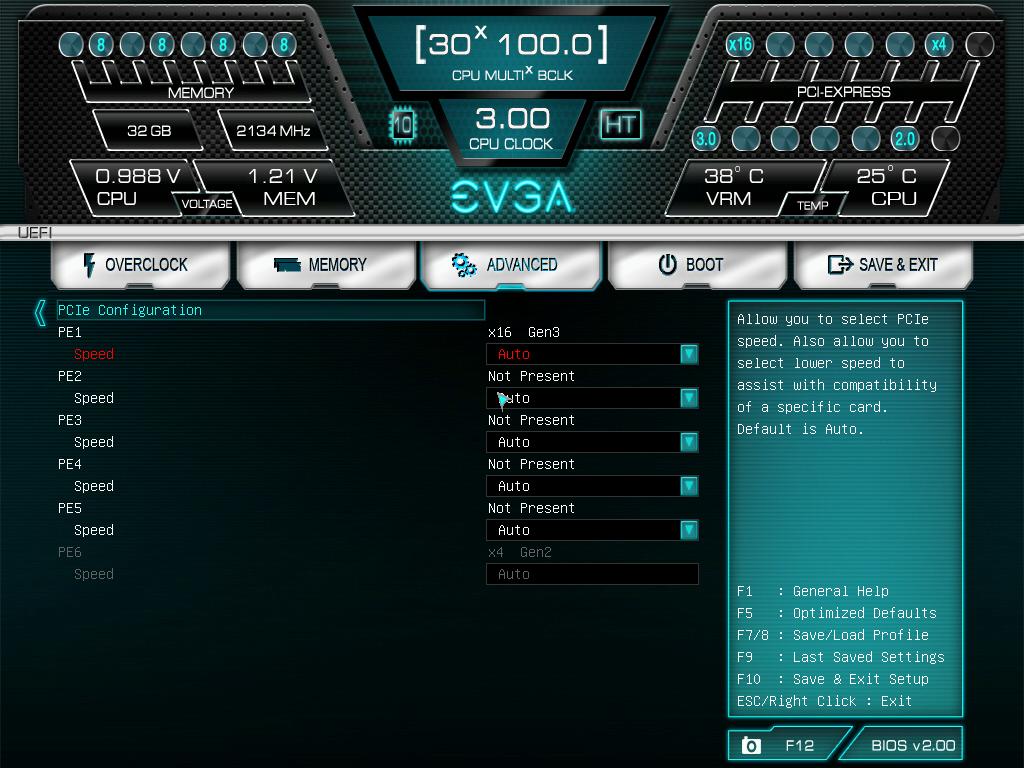The height and width of the screenshot is (768, 1024).
Task: Open the PE4 Speed dropdown
Action: click(689, 486)
